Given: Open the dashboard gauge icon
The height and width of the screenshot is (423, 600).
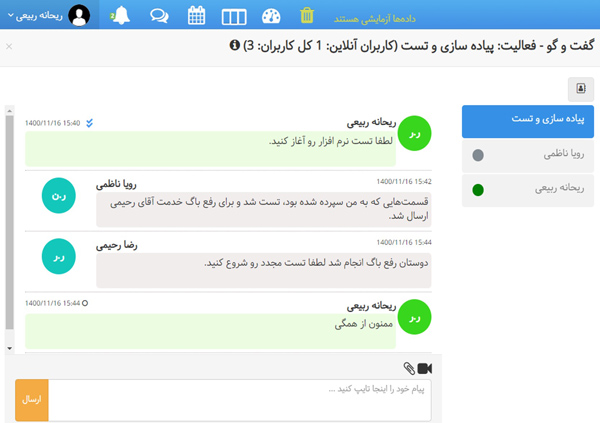Looking at the screenshot, I should 271,16.
